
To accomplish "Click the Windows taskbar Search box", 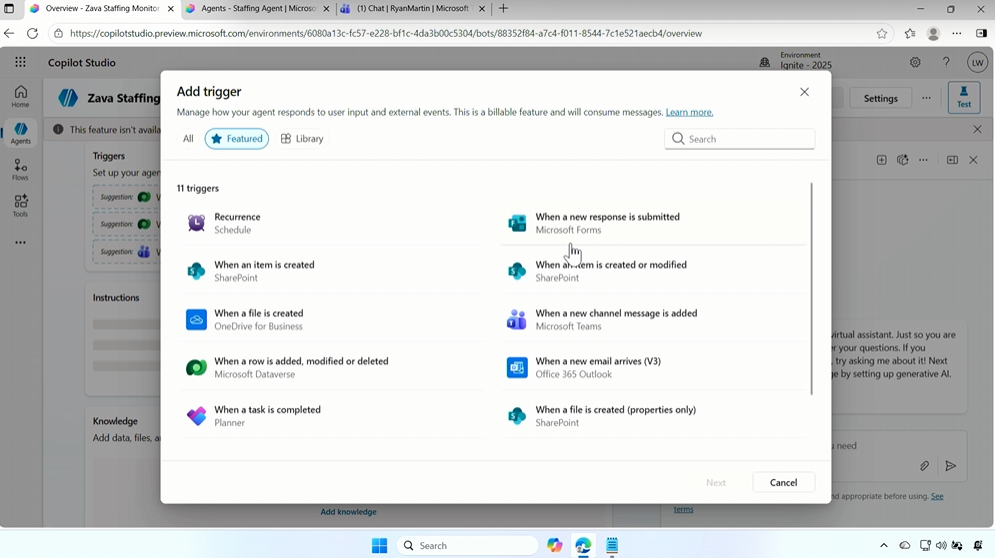I will (468, 545).
